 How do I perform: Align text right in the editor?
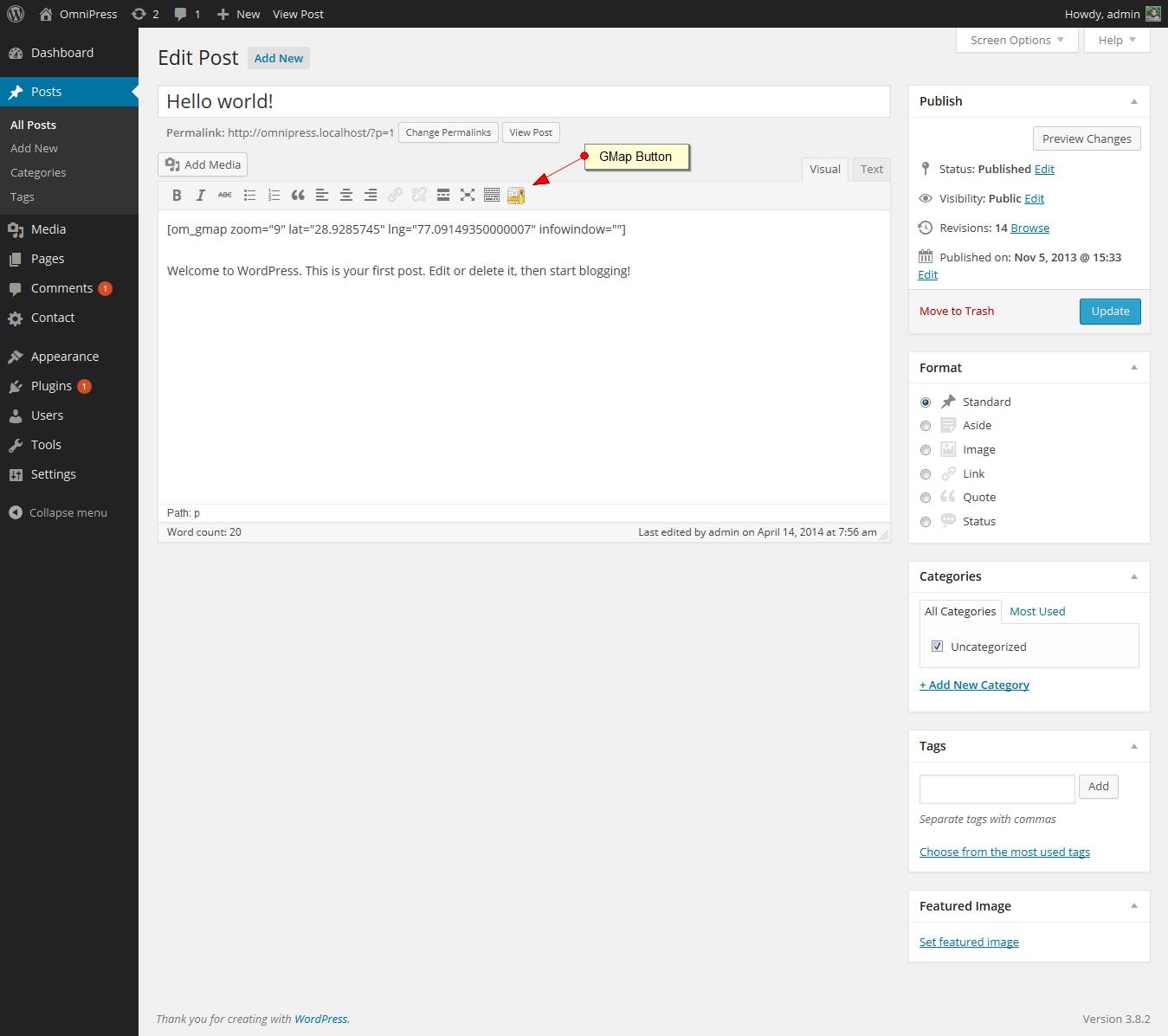pos(371,196)
